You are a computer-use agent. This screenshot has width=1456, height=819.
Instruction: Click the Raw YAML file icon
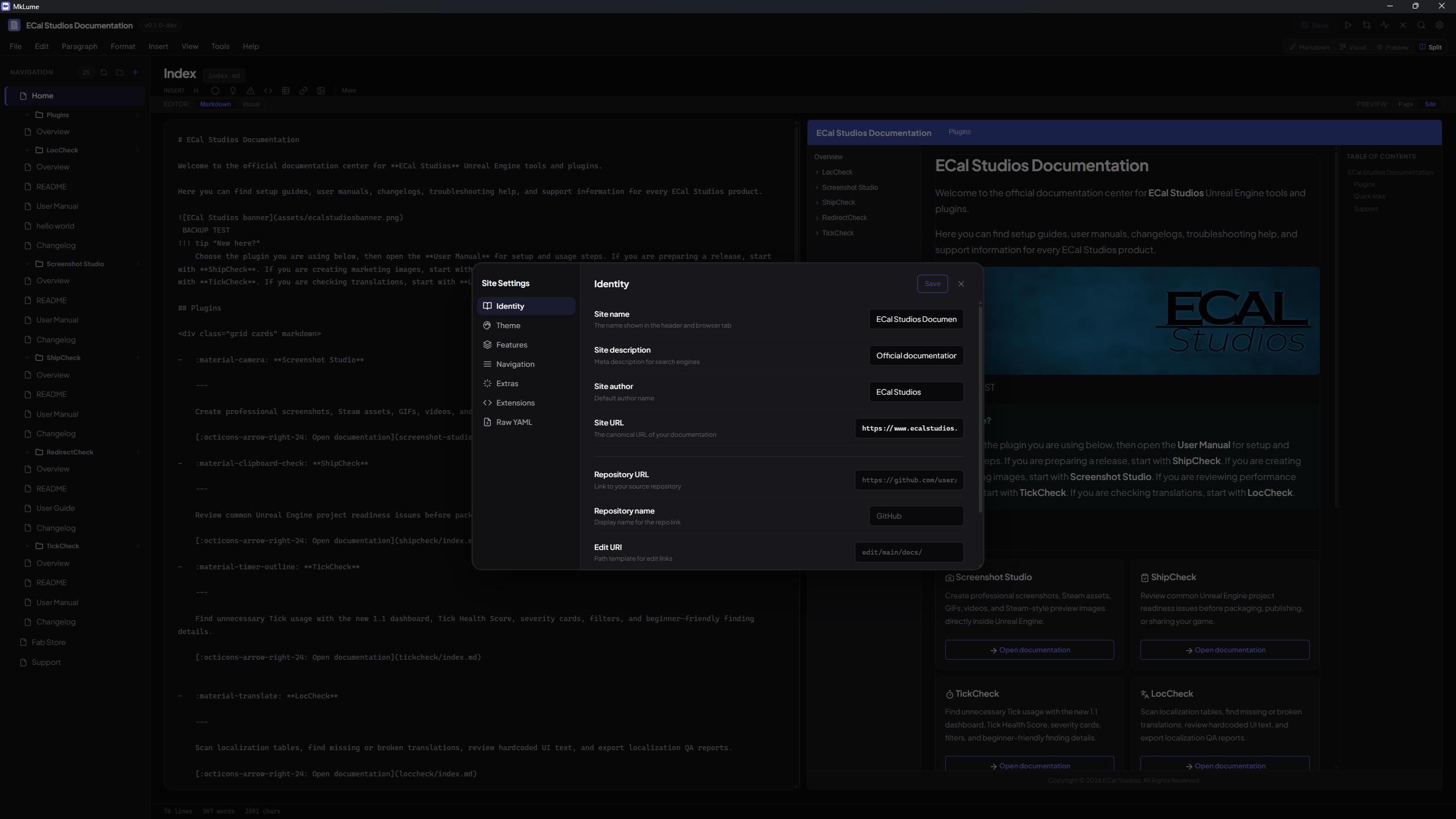(x=487, y=422)
